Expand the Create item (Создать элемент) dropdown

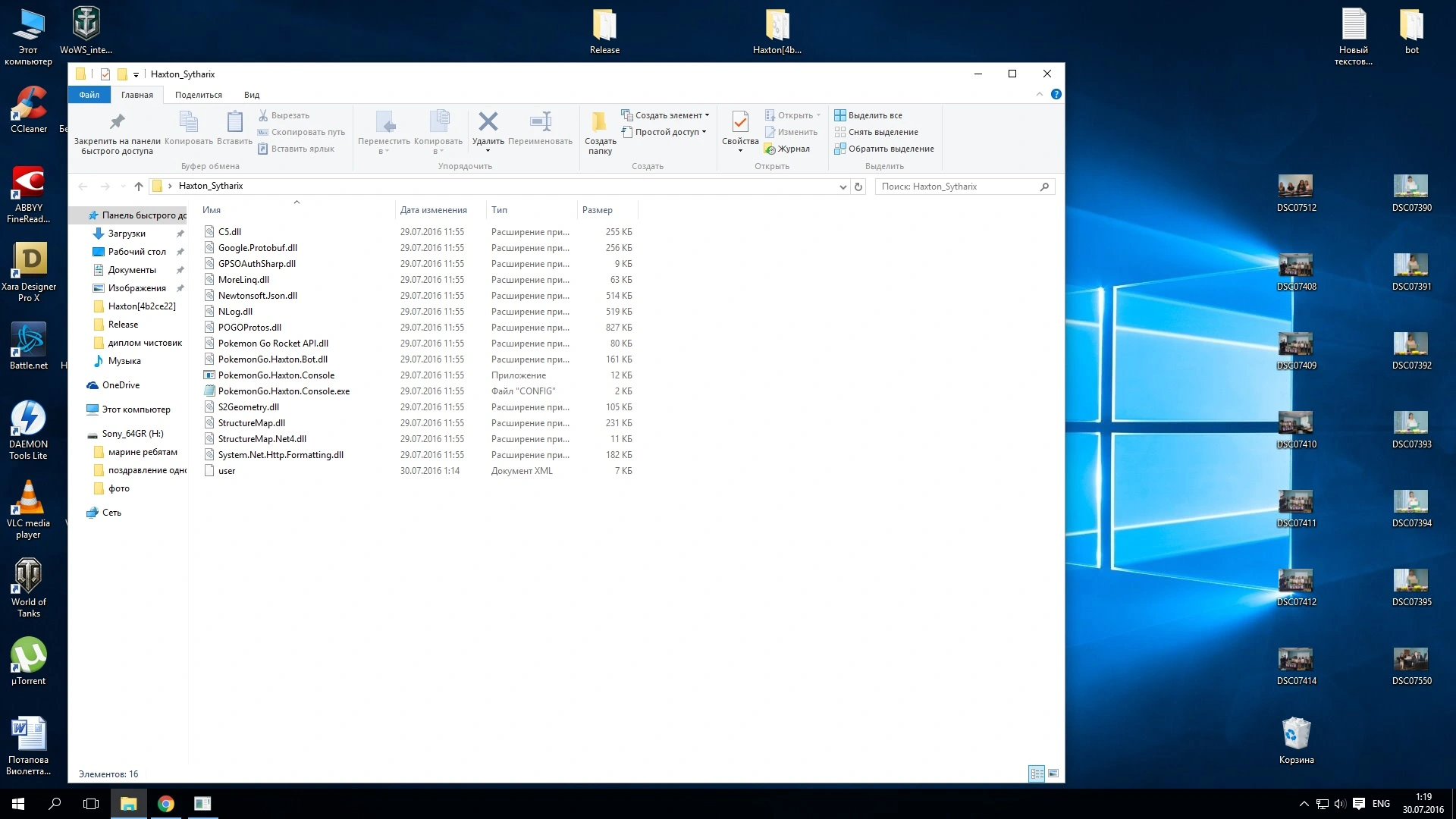666,115
